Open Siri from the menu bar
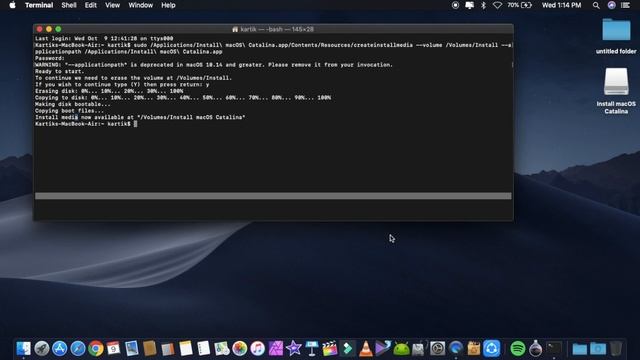This screenshot has height=360, width=640. 611,5
